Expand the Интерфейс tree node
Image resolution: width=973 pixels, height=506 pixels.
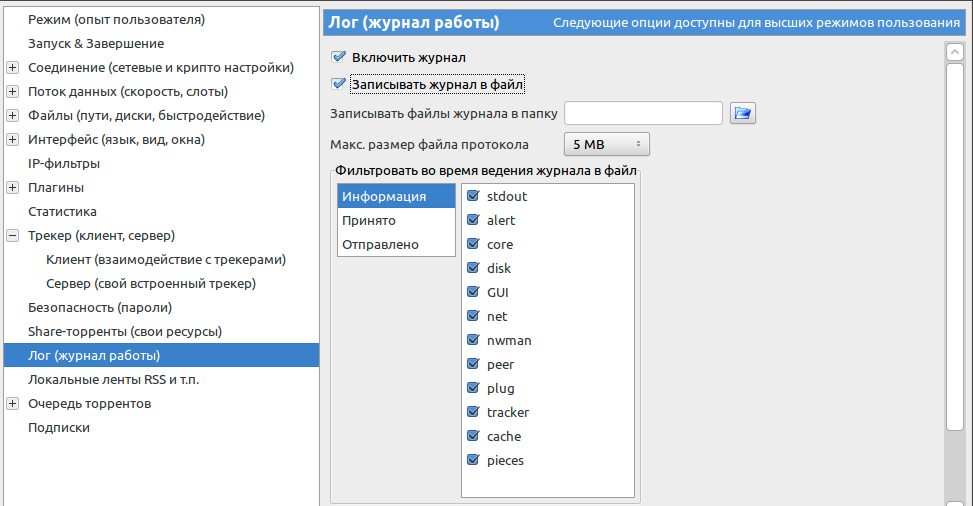click(x=12, y=139)
